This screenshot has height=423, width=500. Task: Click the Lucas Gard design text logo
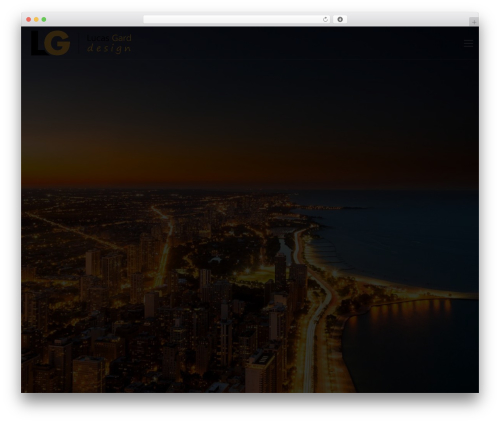click(109, 43)
